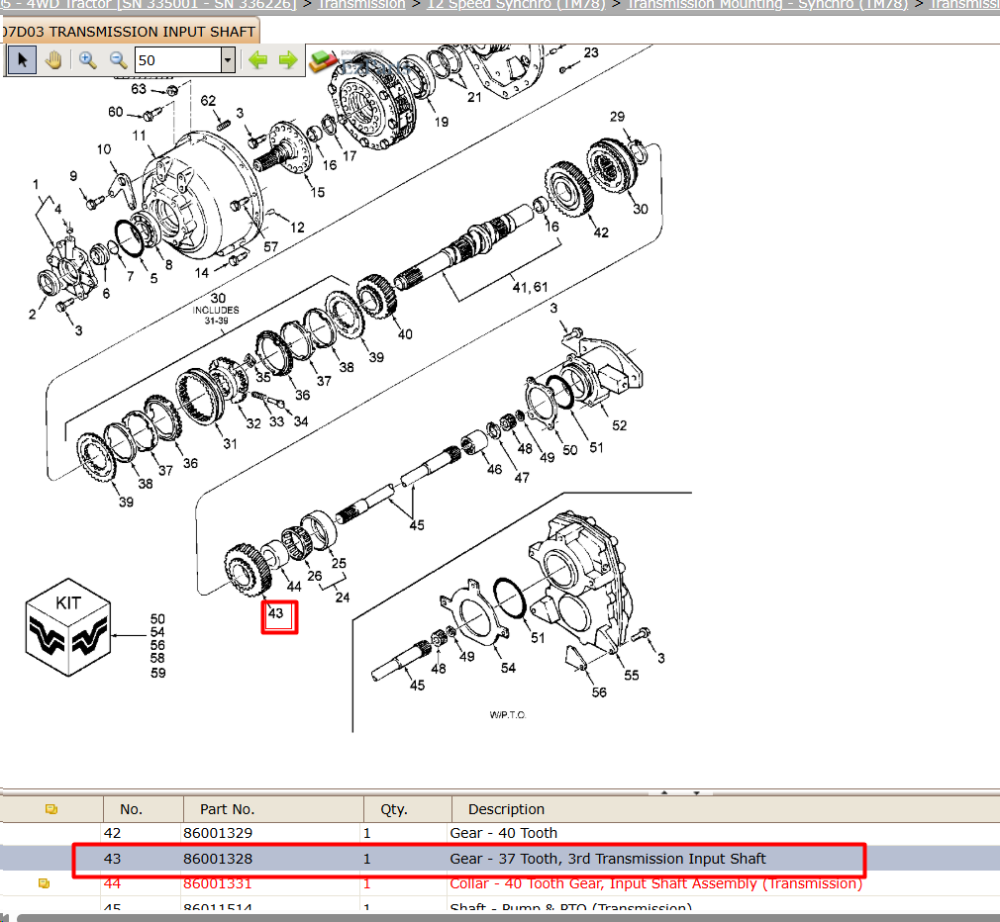Sort by the Description column header

tap(506, 809)
